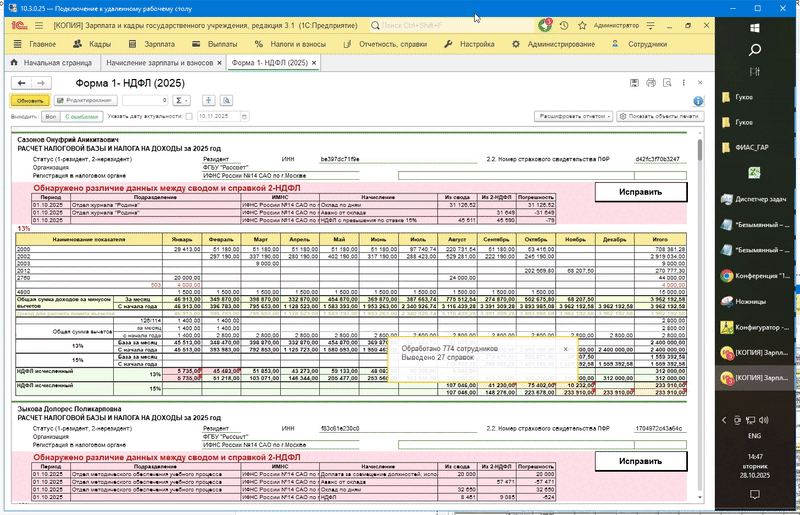Open print preview icon
Viewport: 800px width, 515px height.
tap(667, 83)
